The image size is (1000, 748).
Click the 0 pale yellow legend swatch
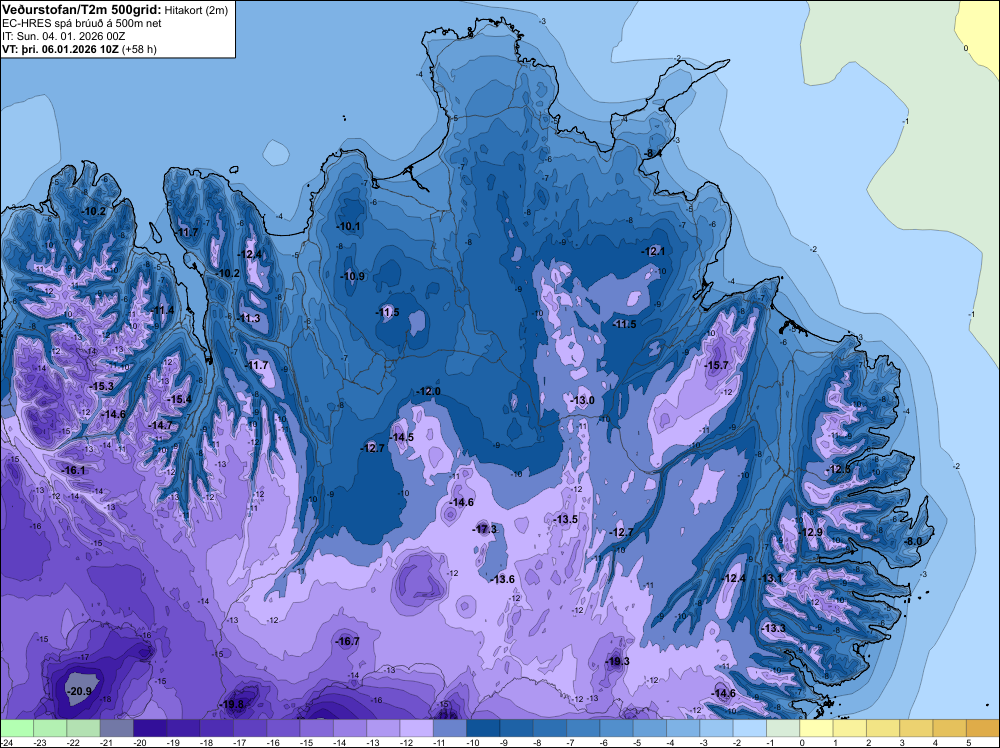pyautogui.click(x=816, y=728)
